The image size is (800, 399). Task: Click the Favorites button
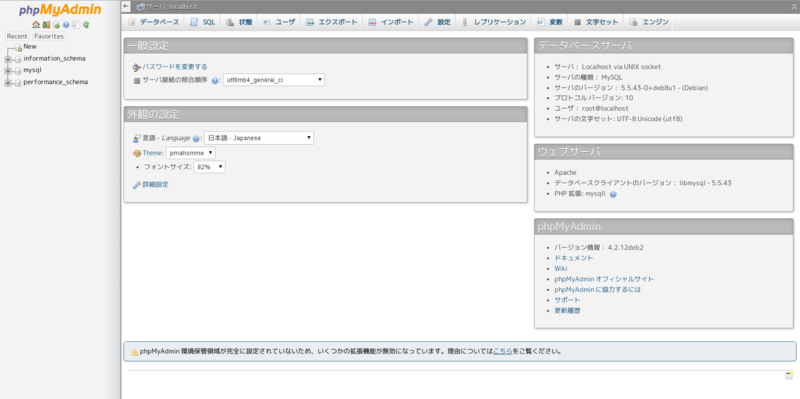[49, 36]
